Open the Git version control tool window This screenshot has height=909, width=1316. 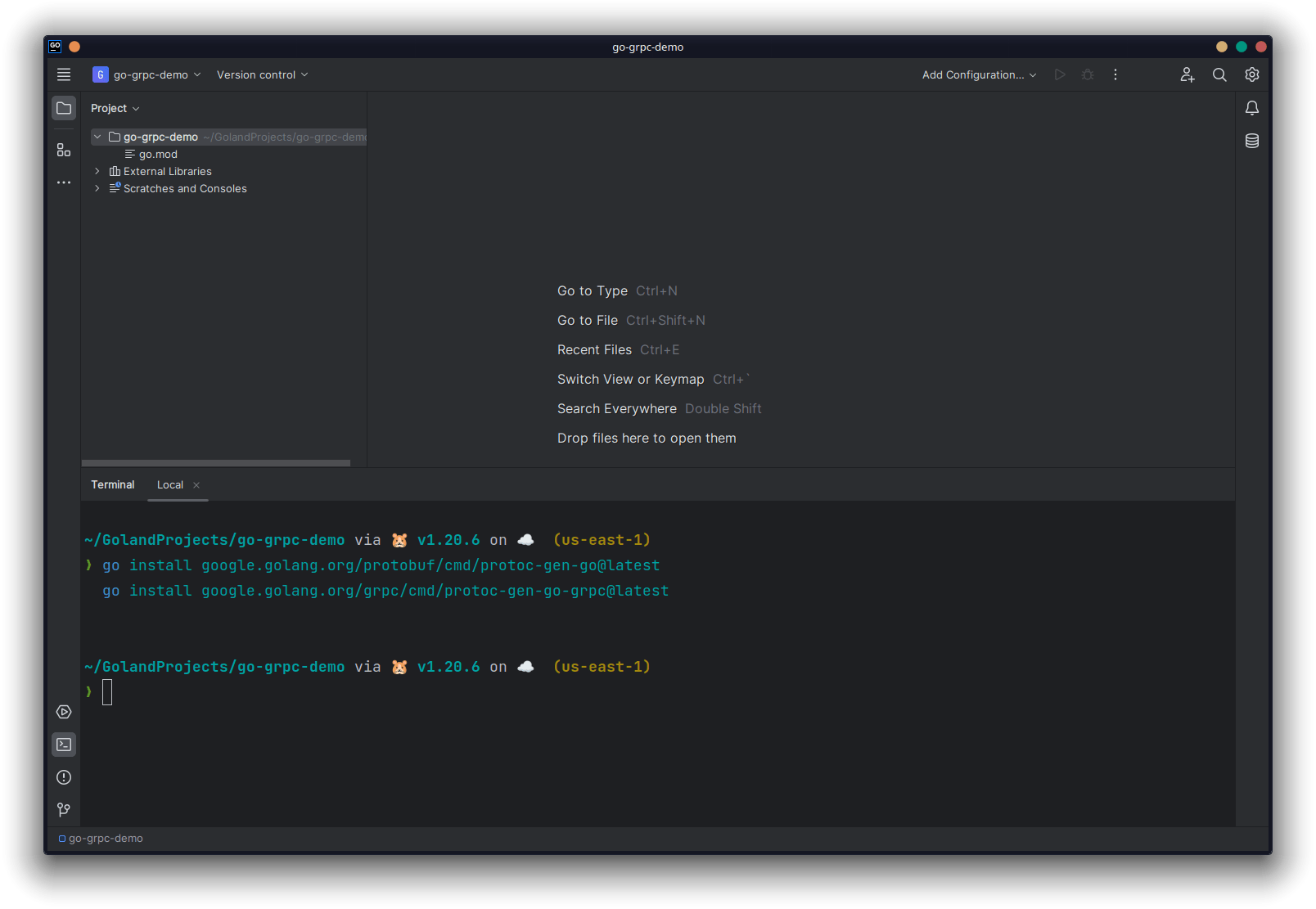[x=64, y=810]
